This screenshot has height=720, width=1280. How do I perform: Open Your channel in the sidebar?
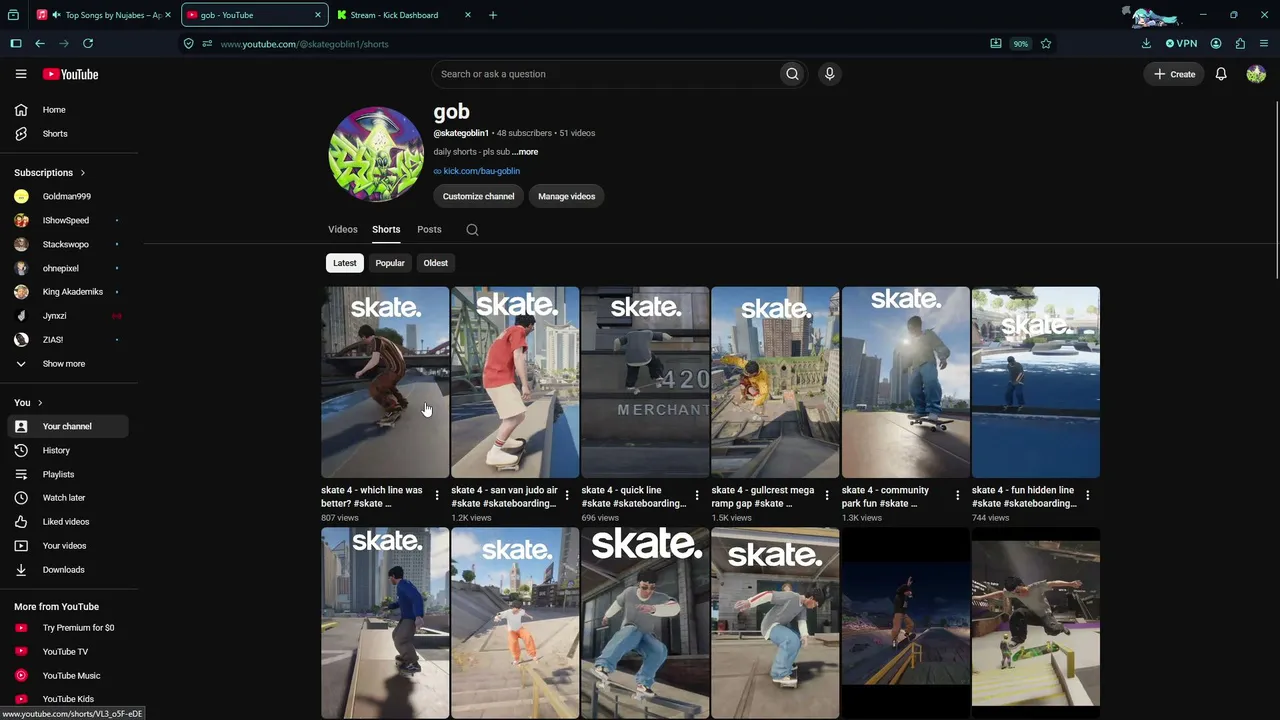coord(68,426)
